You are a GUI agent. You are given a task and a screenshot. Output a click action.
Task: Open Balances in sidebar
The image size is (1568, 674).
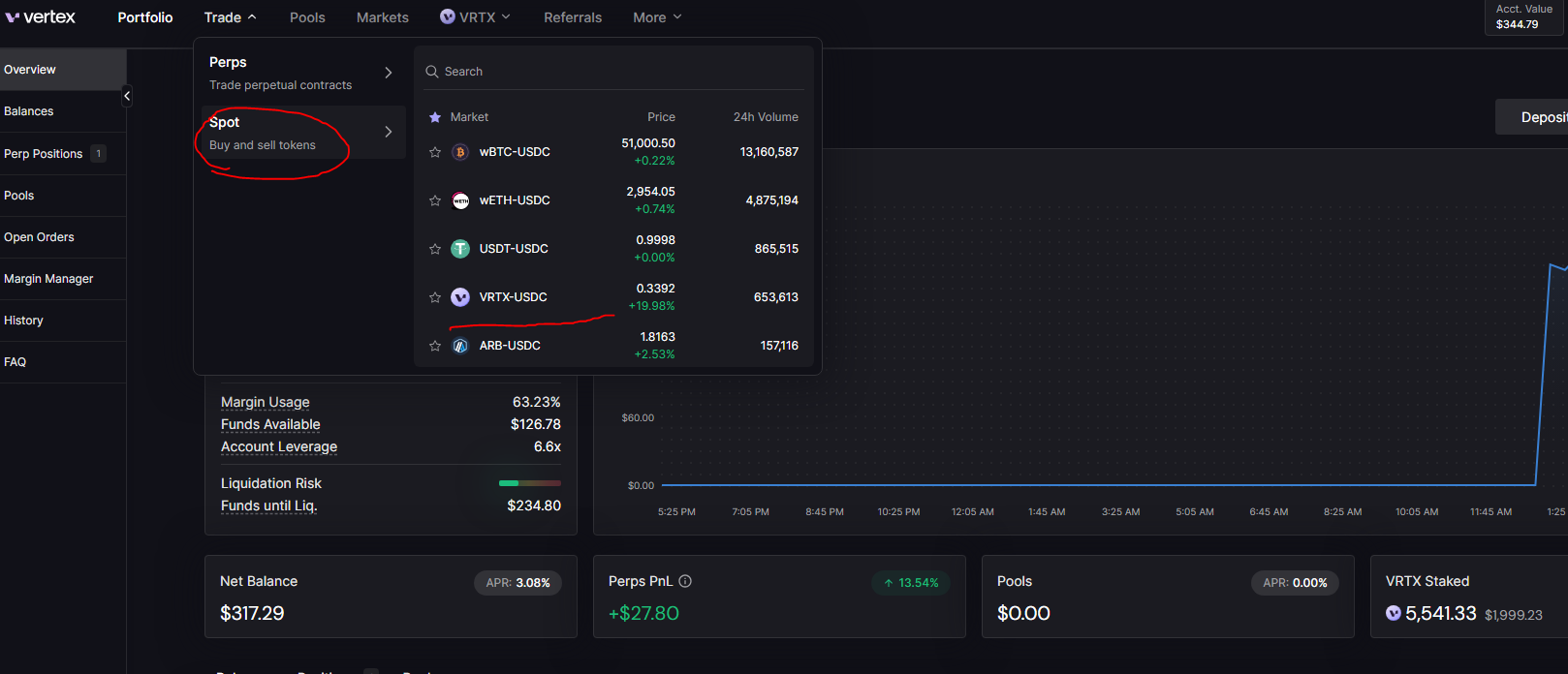[63, 111]
